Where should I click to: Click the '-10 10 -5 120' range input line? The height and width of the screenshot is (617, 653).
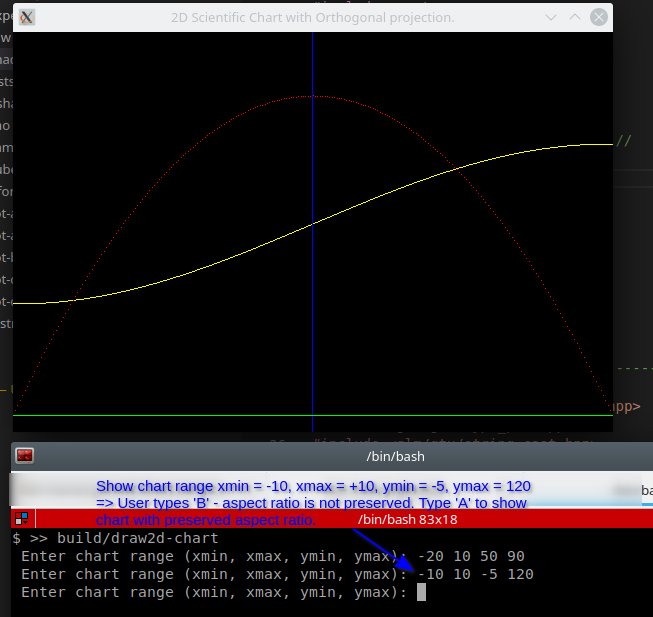tap(277, 575)
